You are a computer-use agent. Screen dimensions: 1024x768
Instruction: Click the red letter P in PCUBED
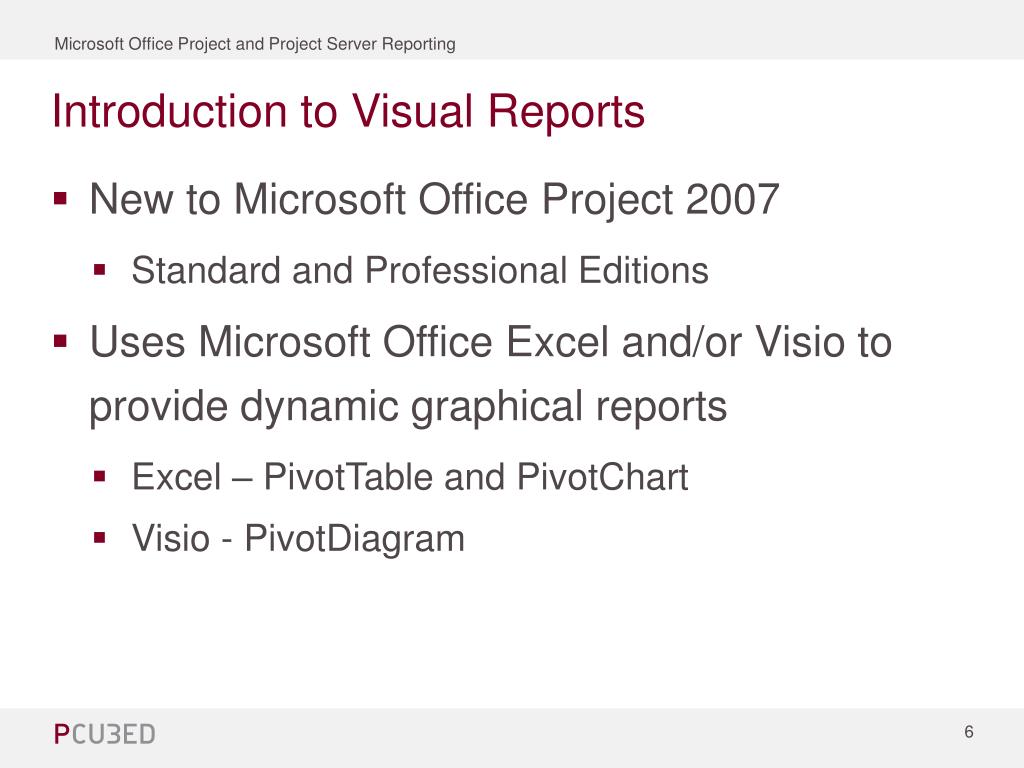[61, 734]
